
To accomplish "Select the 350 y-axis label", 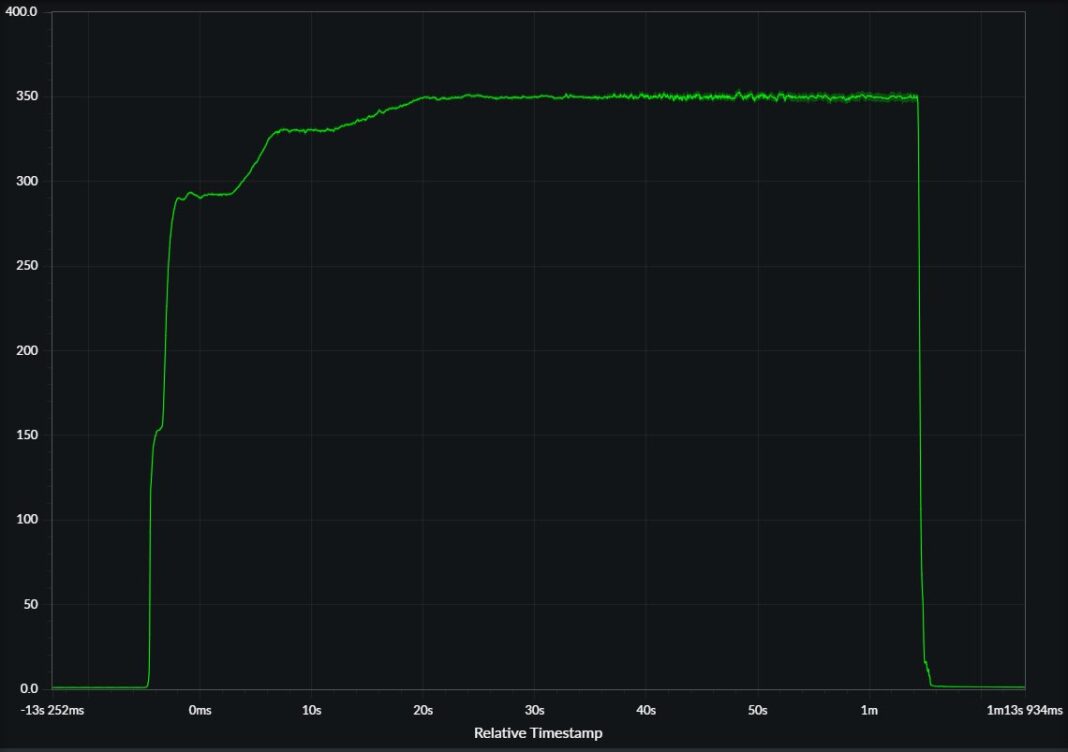I will click(x=27, y=97).
